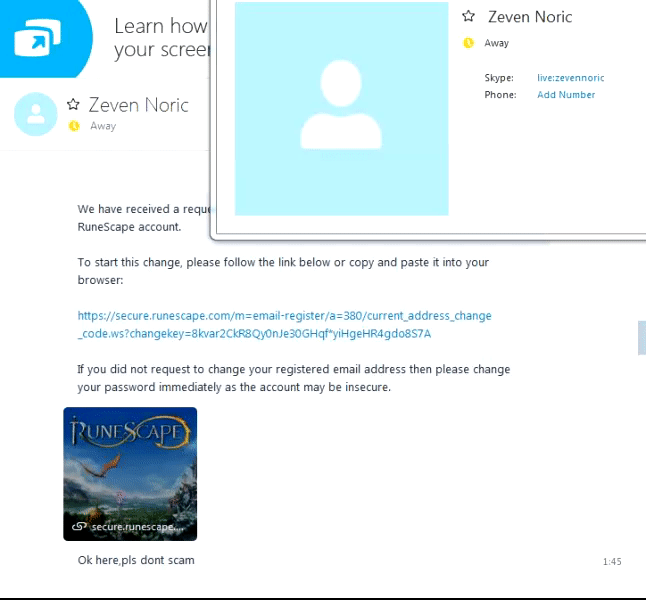
Task: Click the link icon on the RuneScape preview
Action: point(79,527)
